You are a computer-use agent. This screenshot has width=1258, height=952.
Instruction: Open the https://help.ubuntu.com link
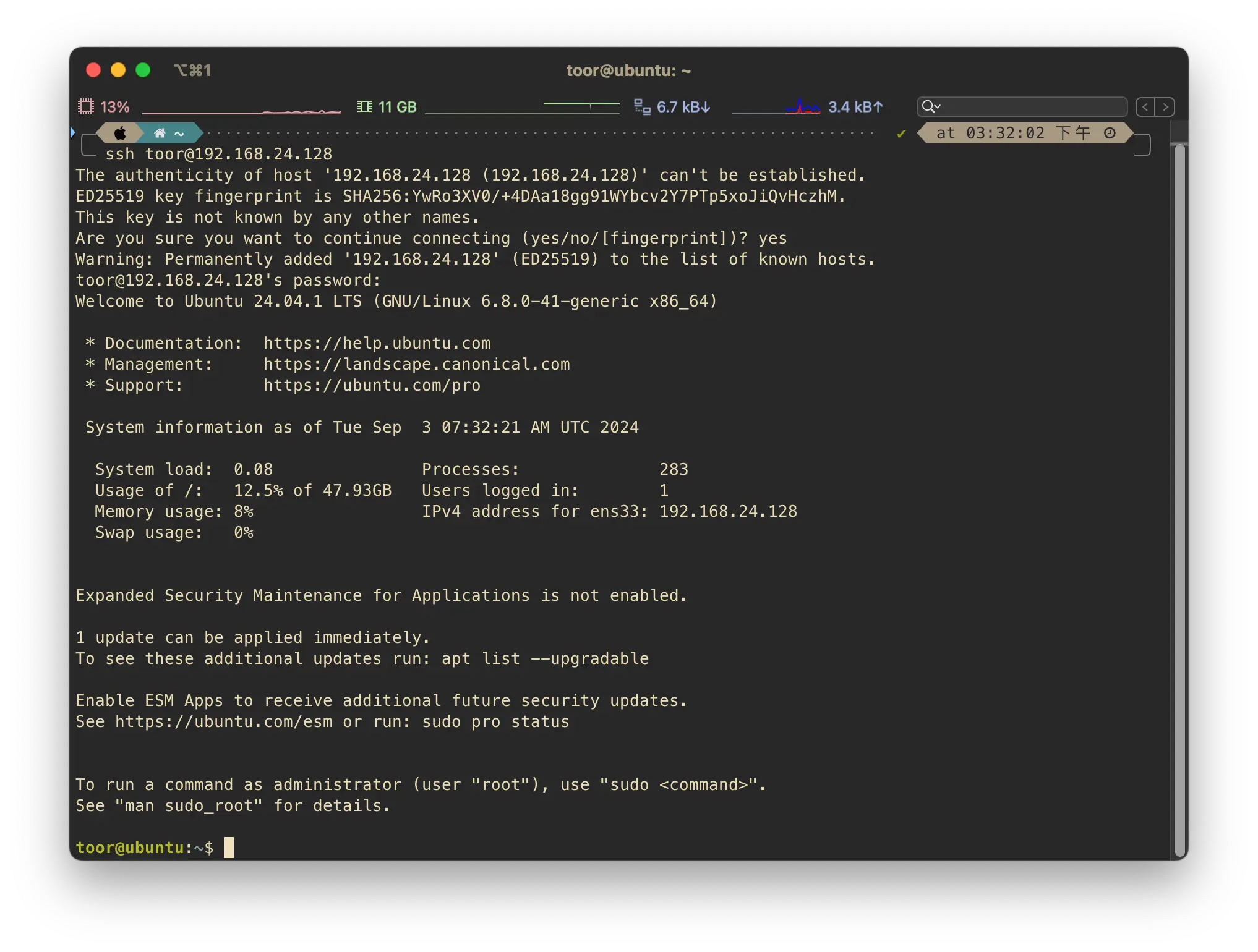pyautogui.click(x=377, y=343)
